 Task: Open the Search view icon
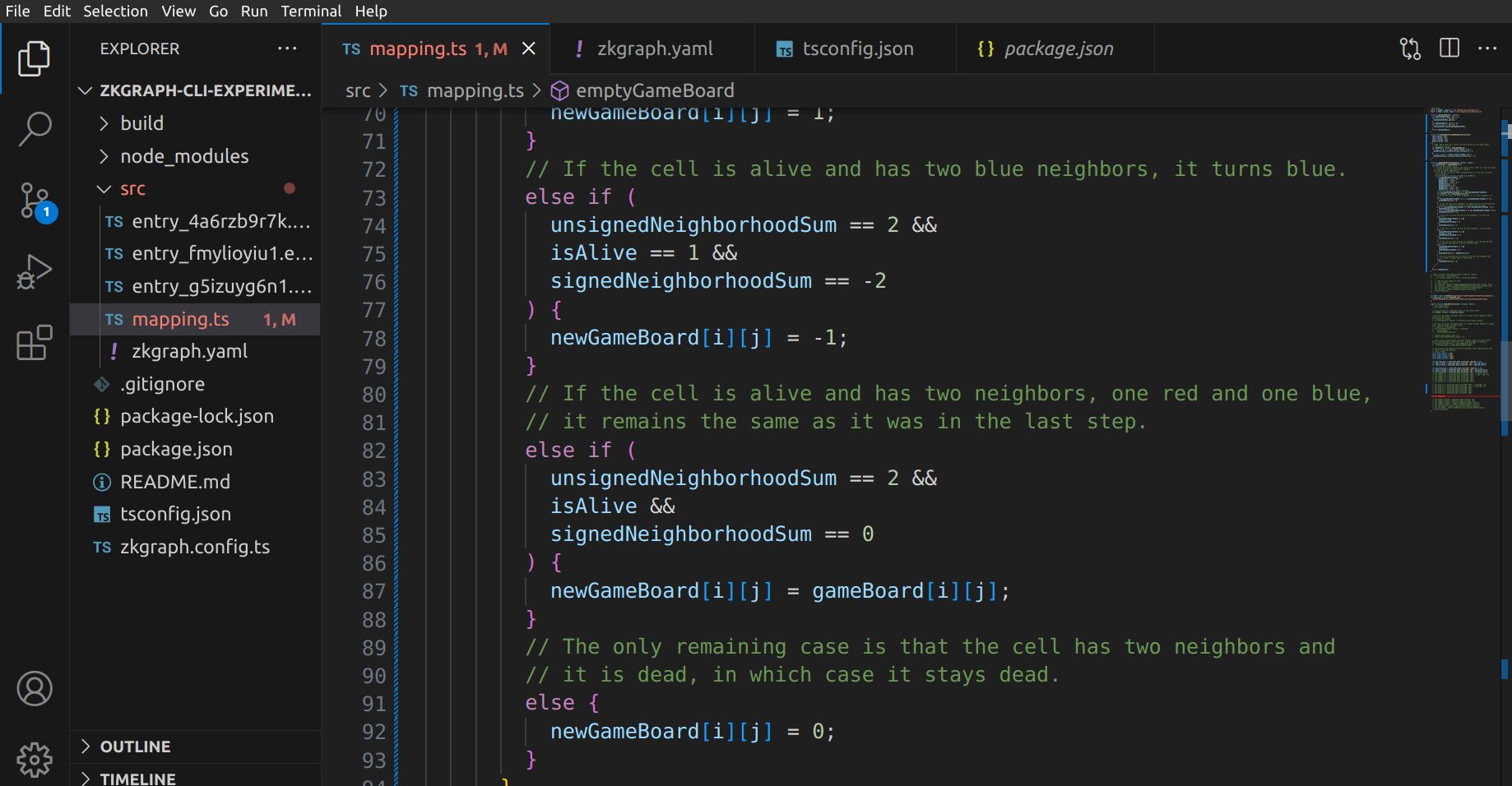click(34, 129)
